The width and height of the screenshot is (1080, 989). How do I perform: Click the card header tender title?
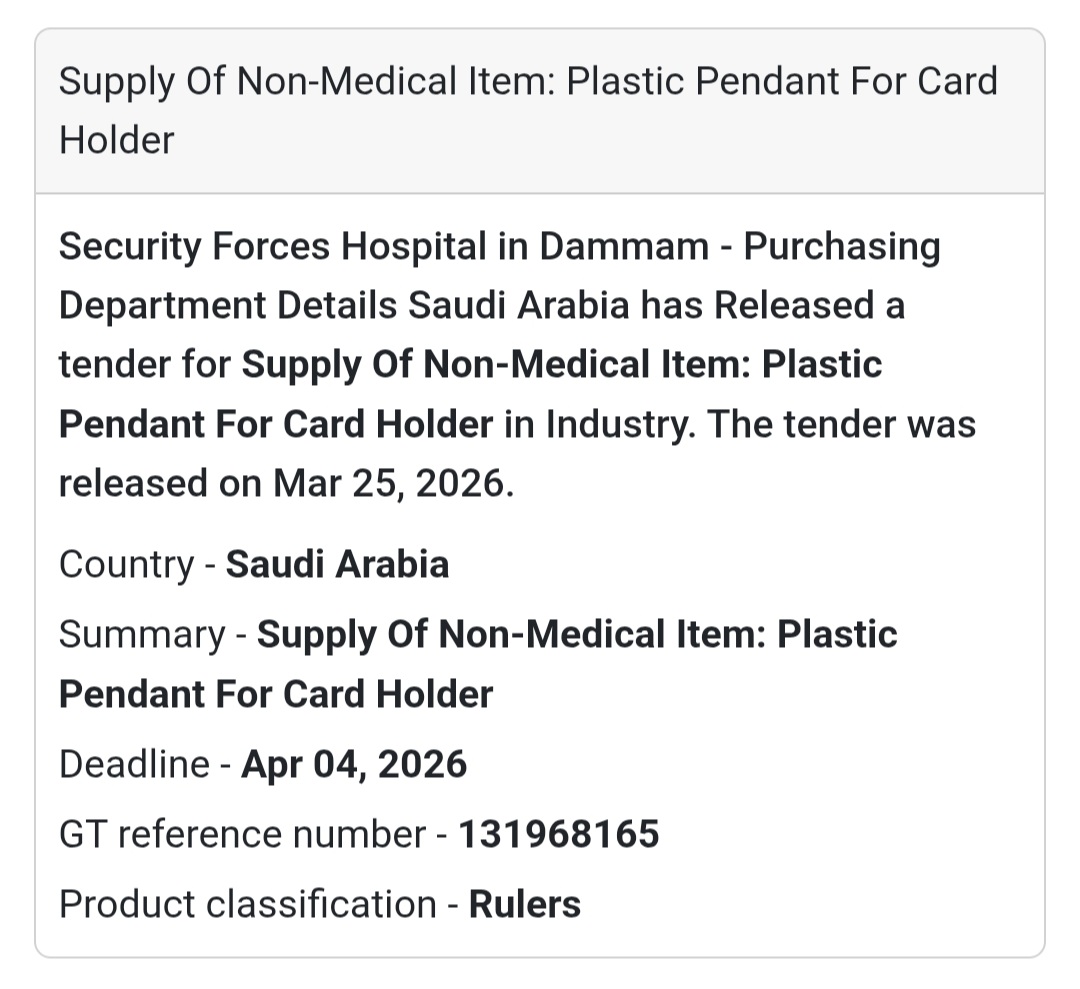point(528,81)
